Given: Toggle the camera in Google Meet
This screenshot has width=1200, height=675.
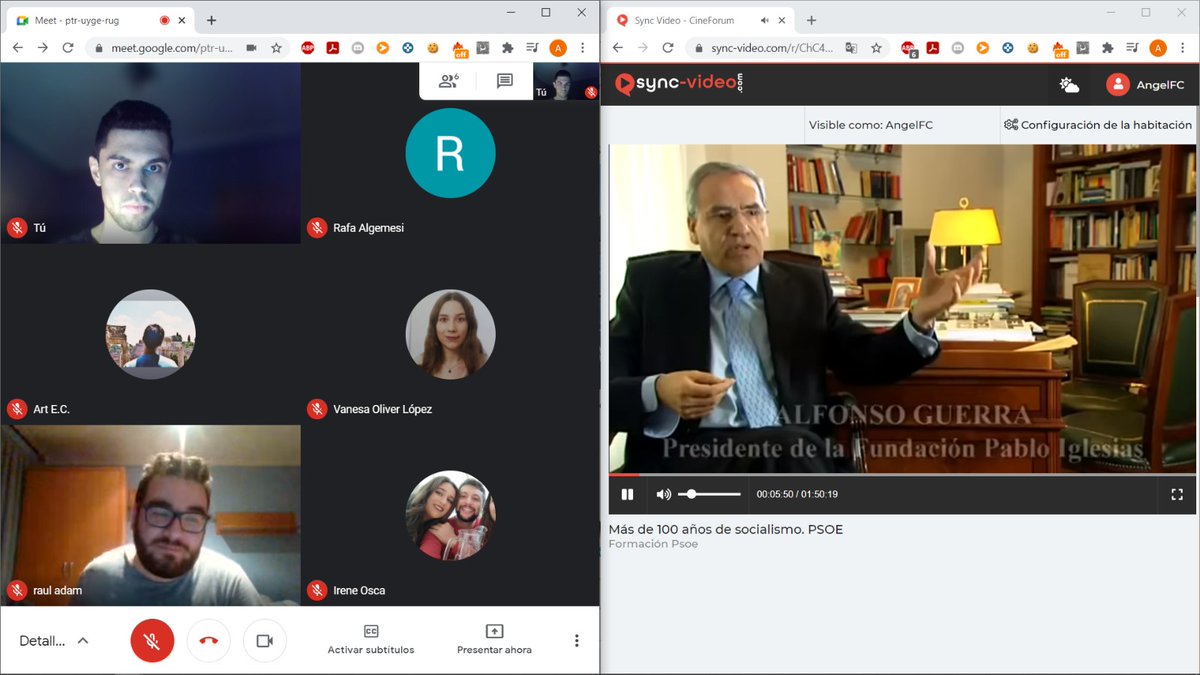Looking at the screenshot, I should click(x=264, y=641).
